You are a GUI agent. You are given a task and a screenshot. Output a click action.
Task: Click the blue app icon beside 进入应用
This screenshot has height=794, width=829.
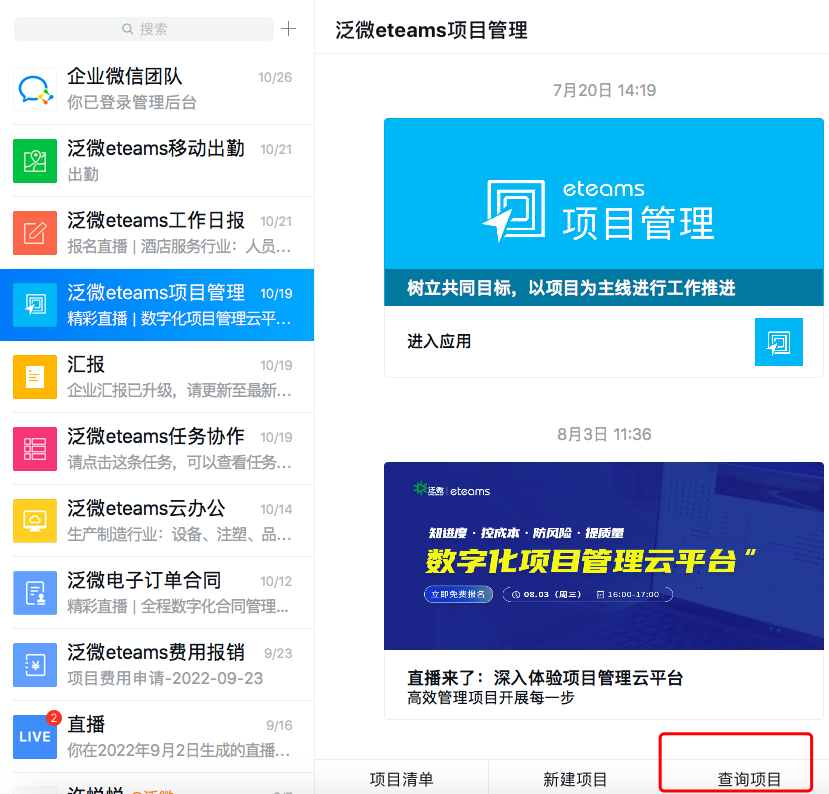(778, 342)
